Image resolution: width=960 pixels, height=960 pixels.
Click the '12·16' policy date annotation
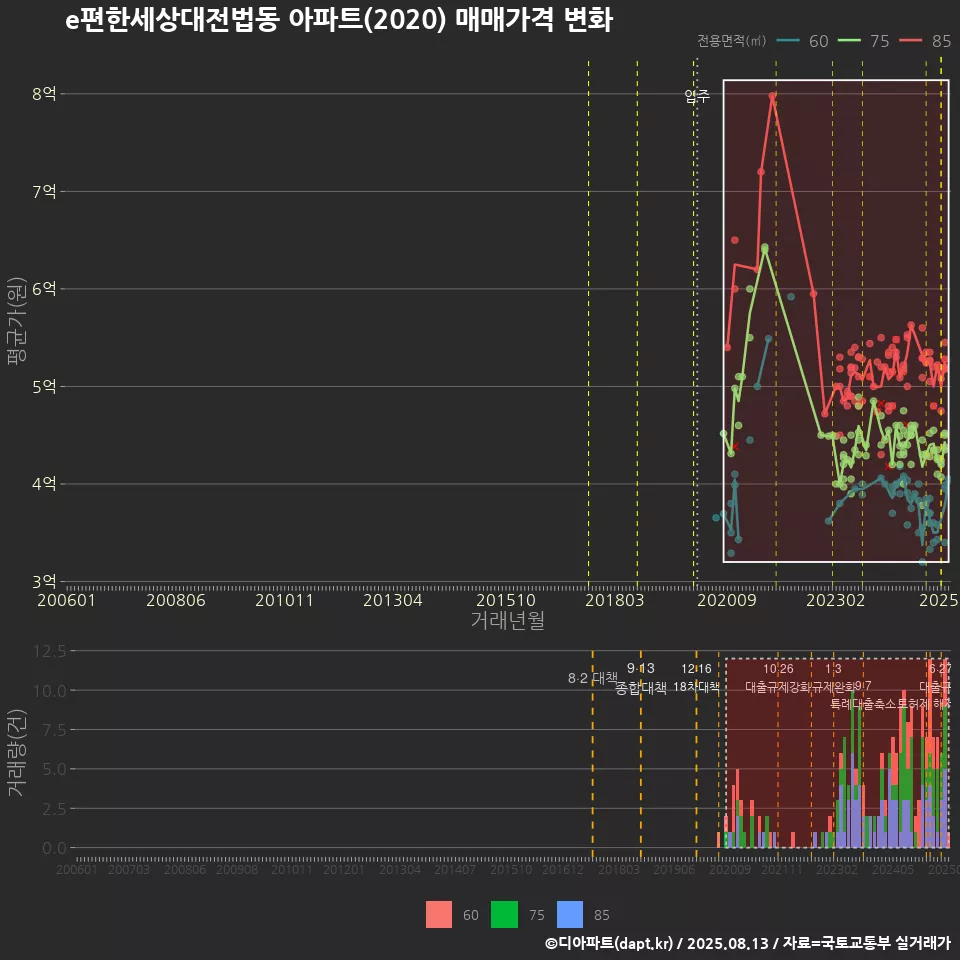[x=697, y=669]
